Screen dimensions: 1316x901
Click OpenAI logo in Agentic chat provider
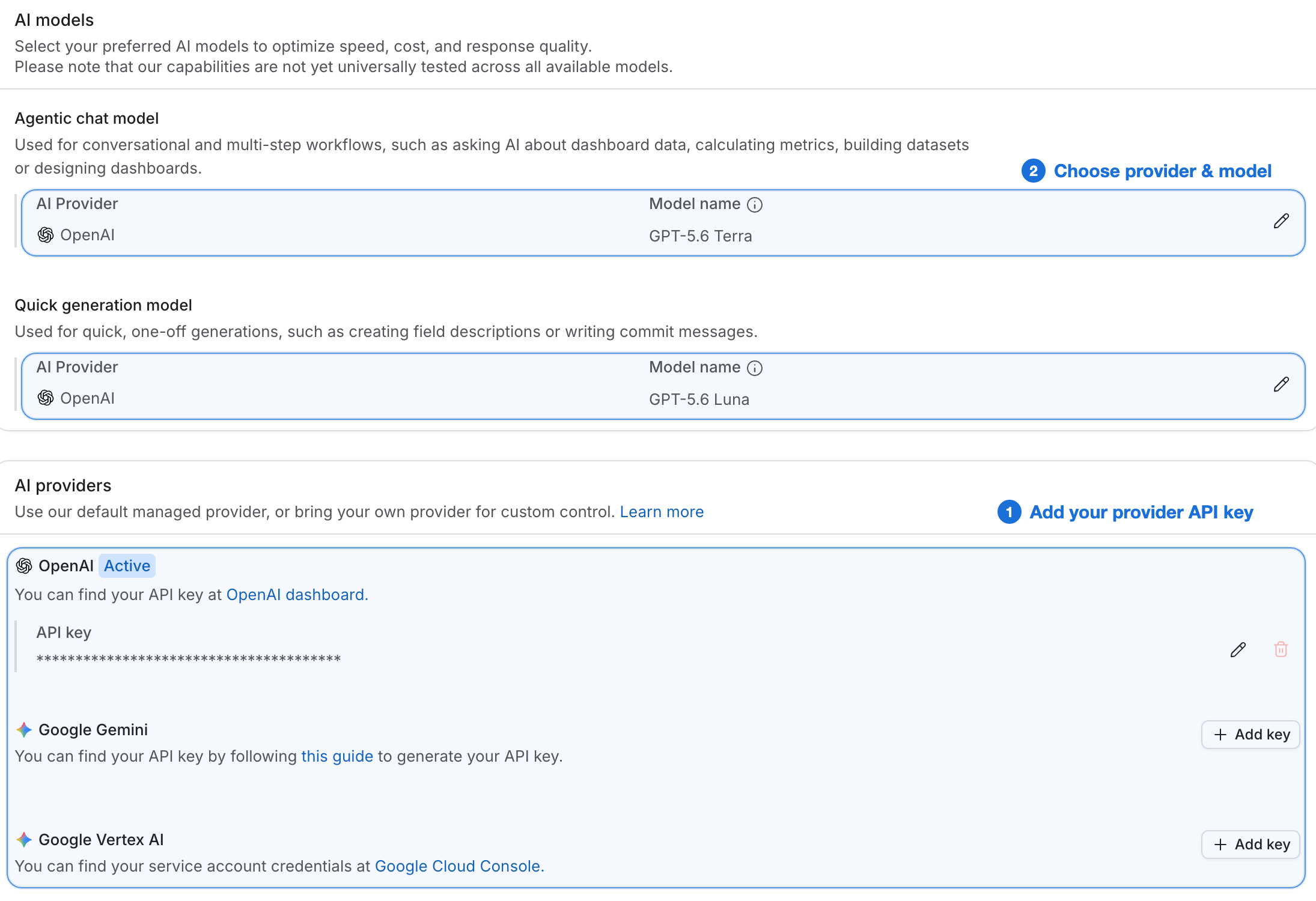(x=46, y=235)
